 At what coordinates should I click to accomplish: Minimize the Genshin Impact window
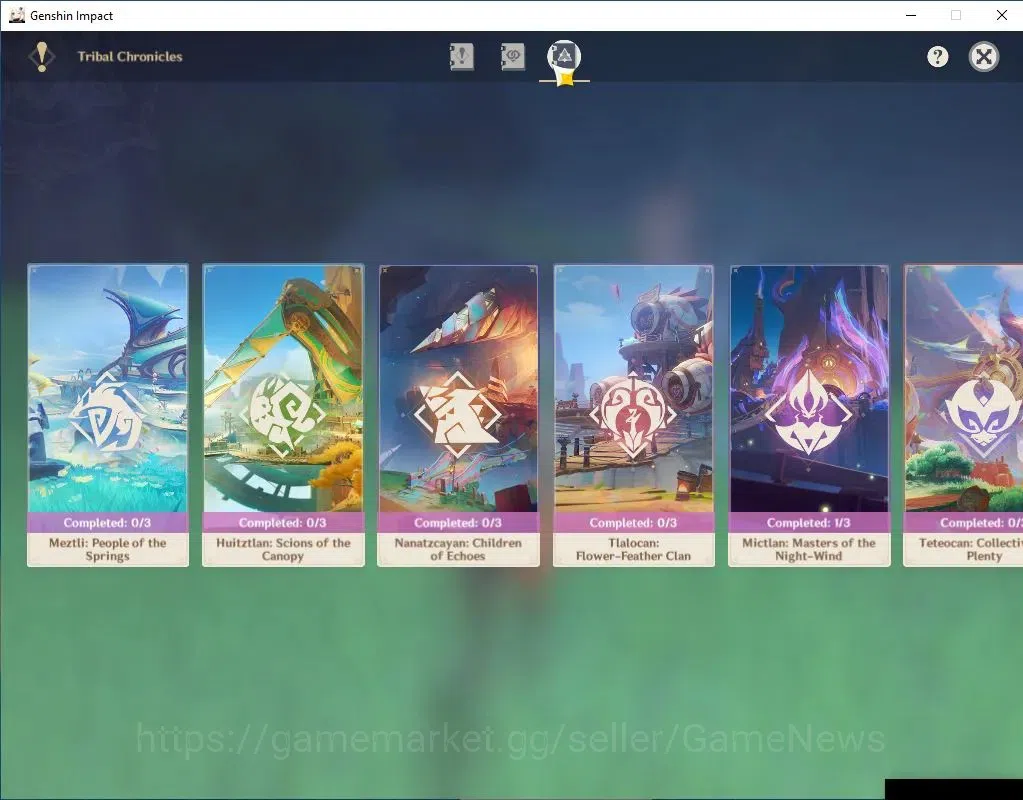pos(911,15)
